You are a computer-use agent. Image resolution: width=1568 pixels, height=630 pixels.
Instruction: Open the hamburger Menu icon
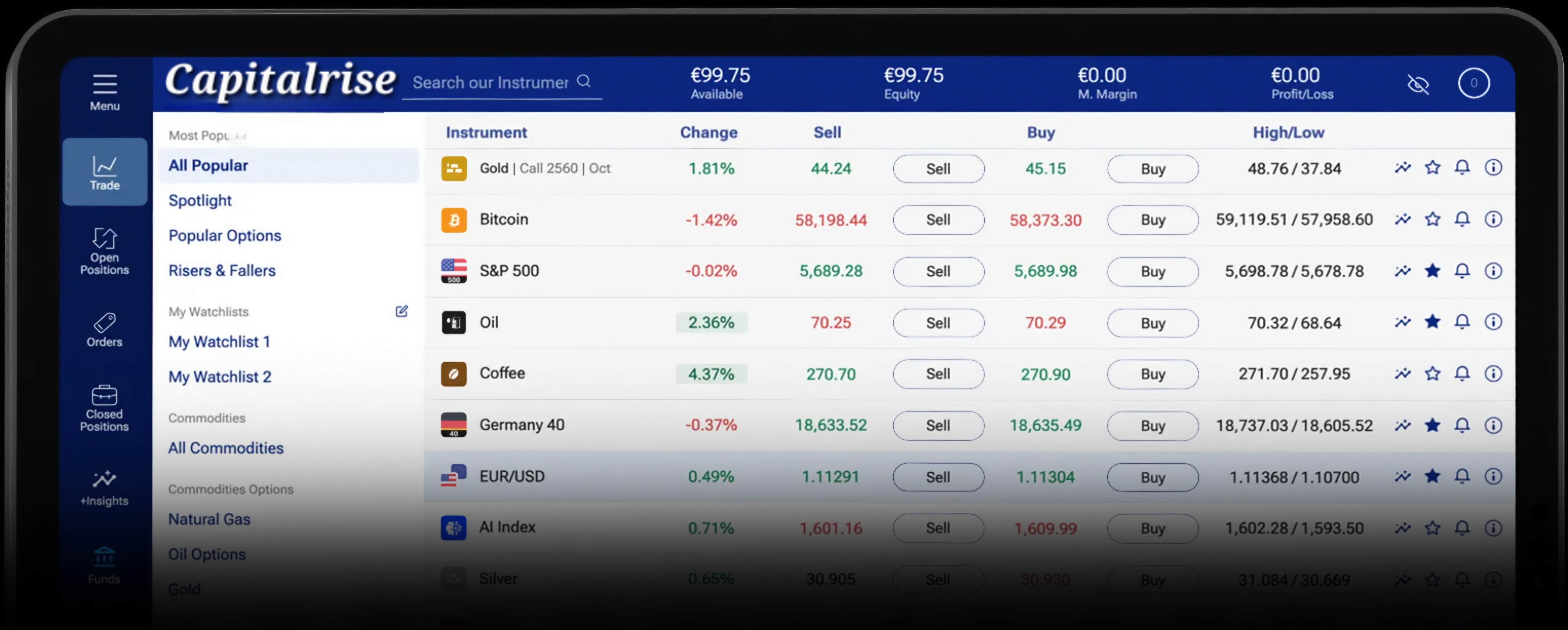click(105, 84)
